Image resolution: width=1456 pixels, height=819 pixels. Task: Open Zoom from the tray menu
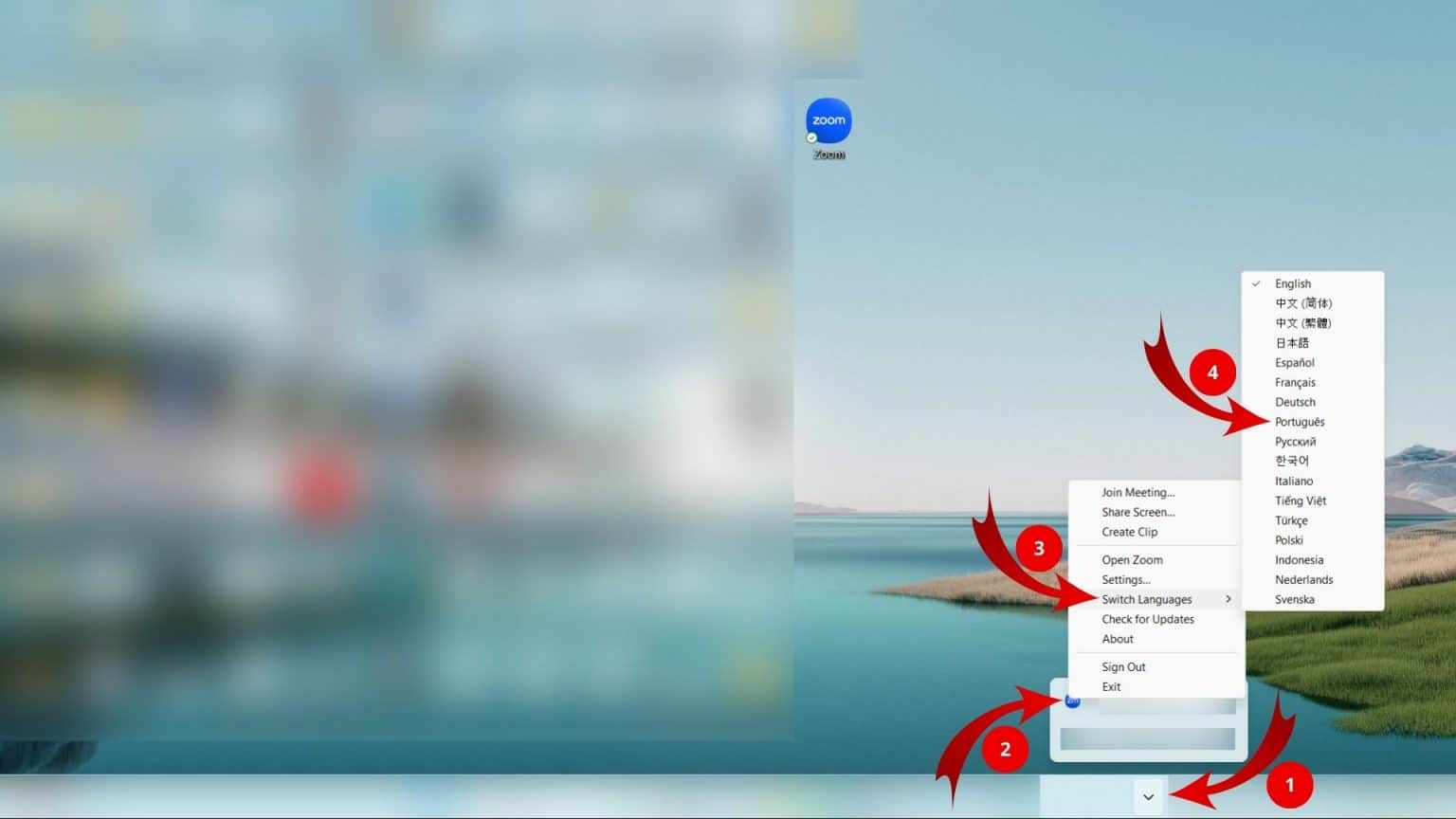pos(1132,560)
